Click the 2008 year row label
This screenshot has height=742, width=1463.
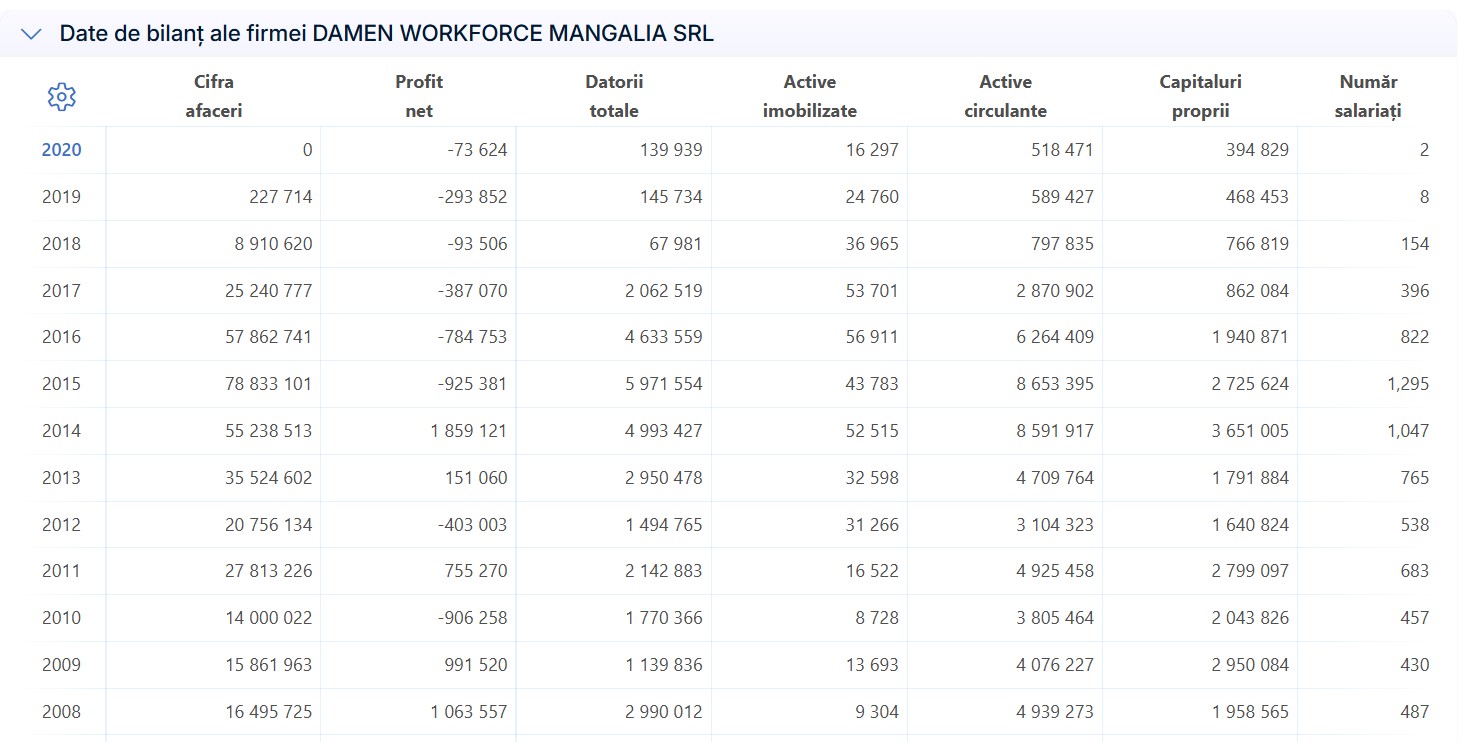[x=62, y=712]
